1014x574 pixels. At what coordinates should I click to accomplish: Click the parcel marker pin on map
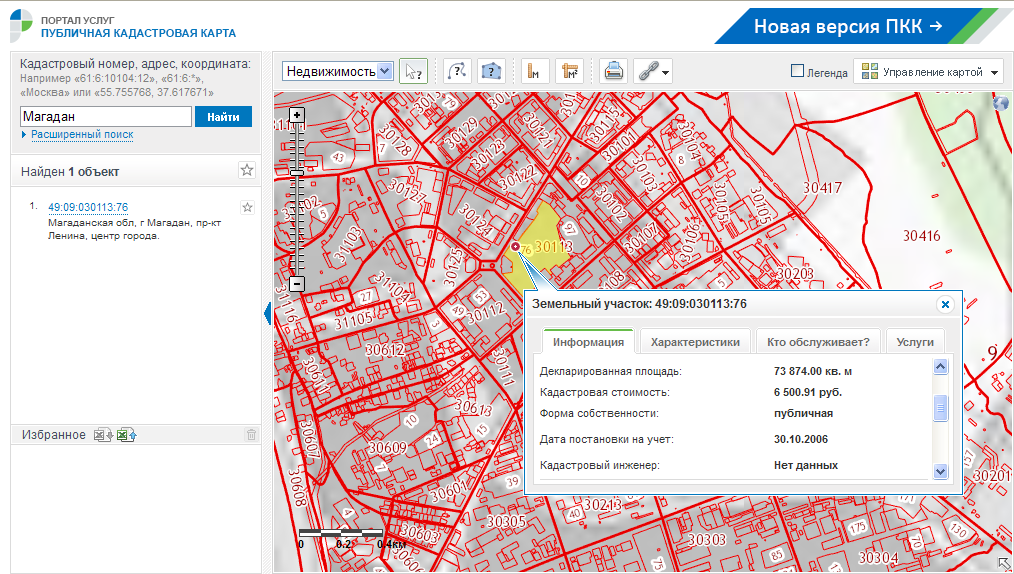tap(515, 246)
